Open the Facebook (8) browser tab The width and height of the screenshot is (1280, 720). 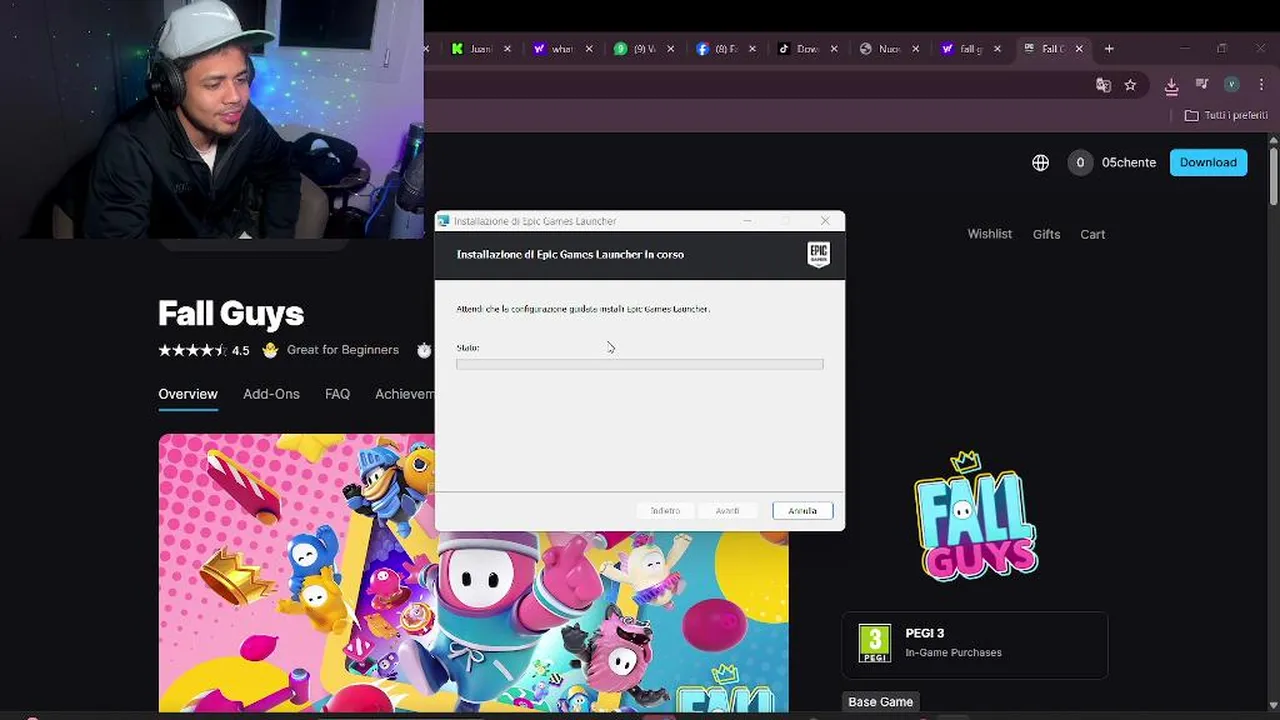716,49
